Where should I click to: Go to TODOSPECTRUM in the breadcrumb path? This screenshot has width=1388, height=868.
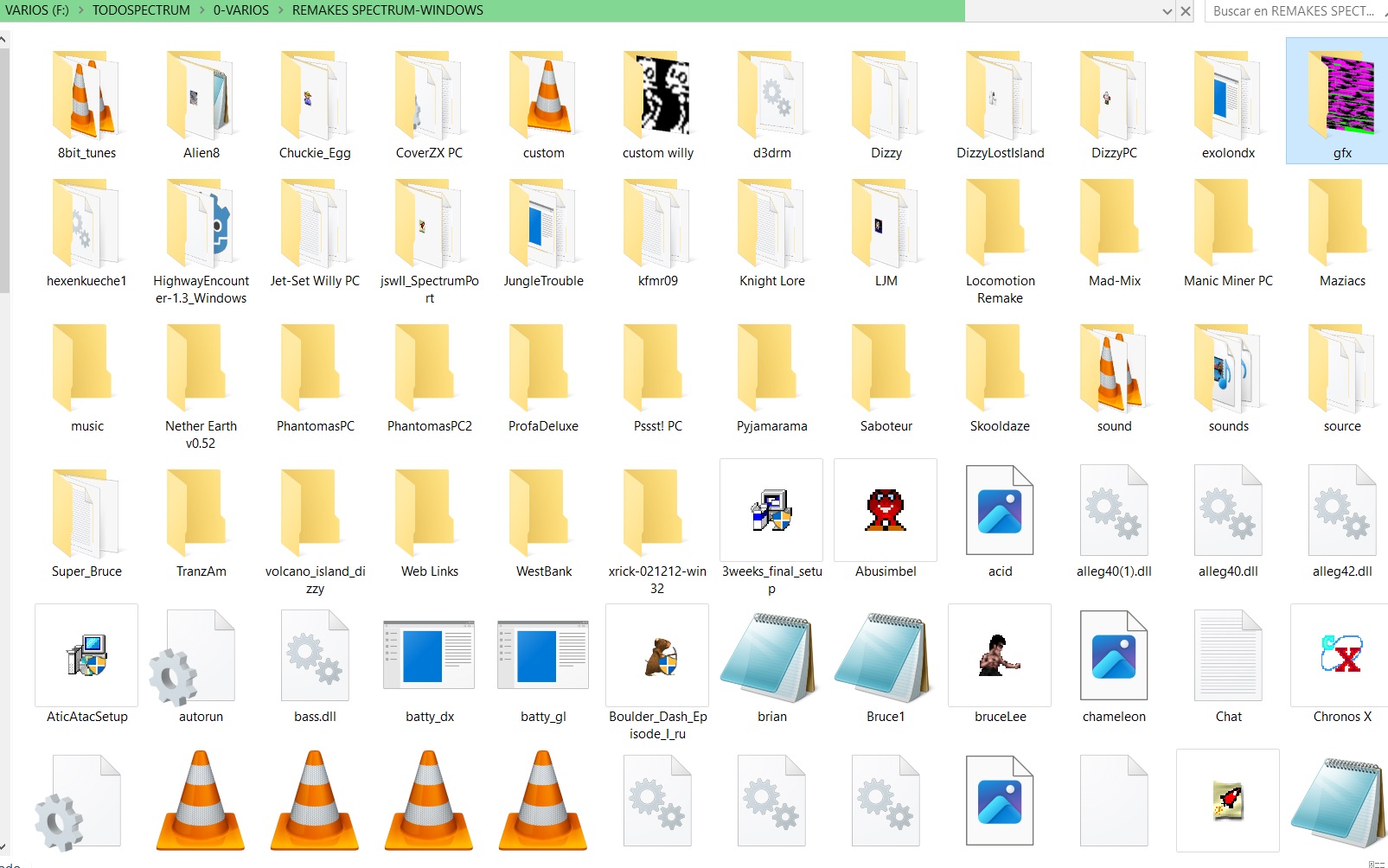[141, 10]
